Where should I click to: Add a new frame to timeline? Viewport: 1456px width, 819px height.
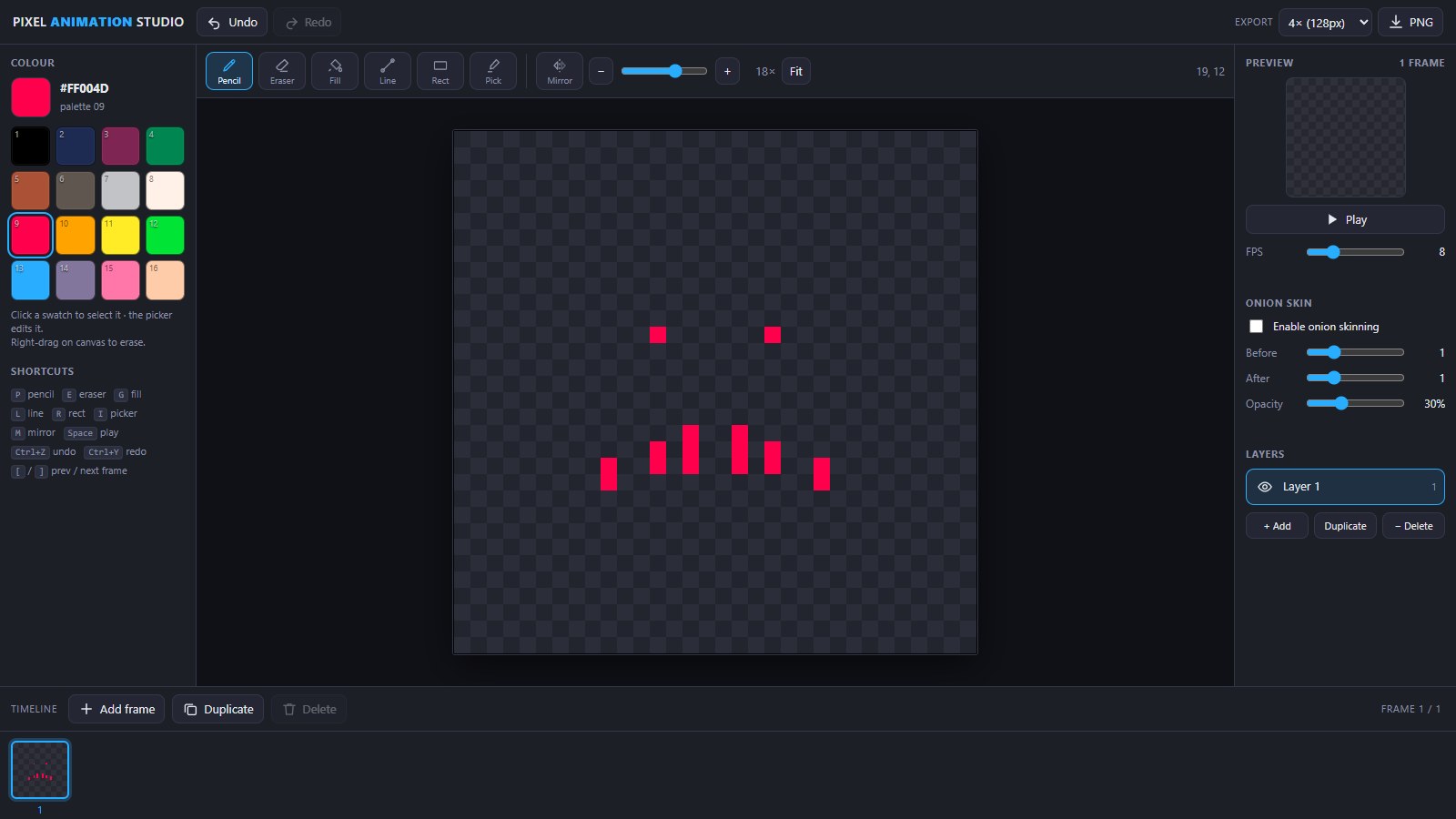pyautogui.click(x=116, y=709)
